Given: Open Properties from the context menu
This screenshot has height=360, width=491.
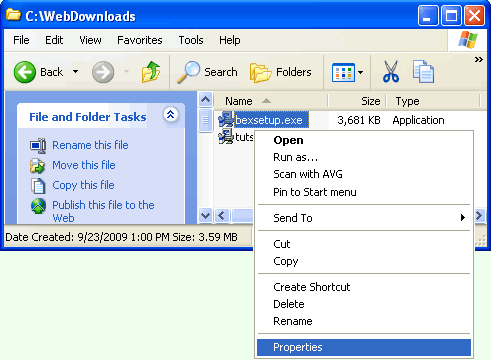Looking at the screenshot, I should pyautogui.click(x=364, y=347).
